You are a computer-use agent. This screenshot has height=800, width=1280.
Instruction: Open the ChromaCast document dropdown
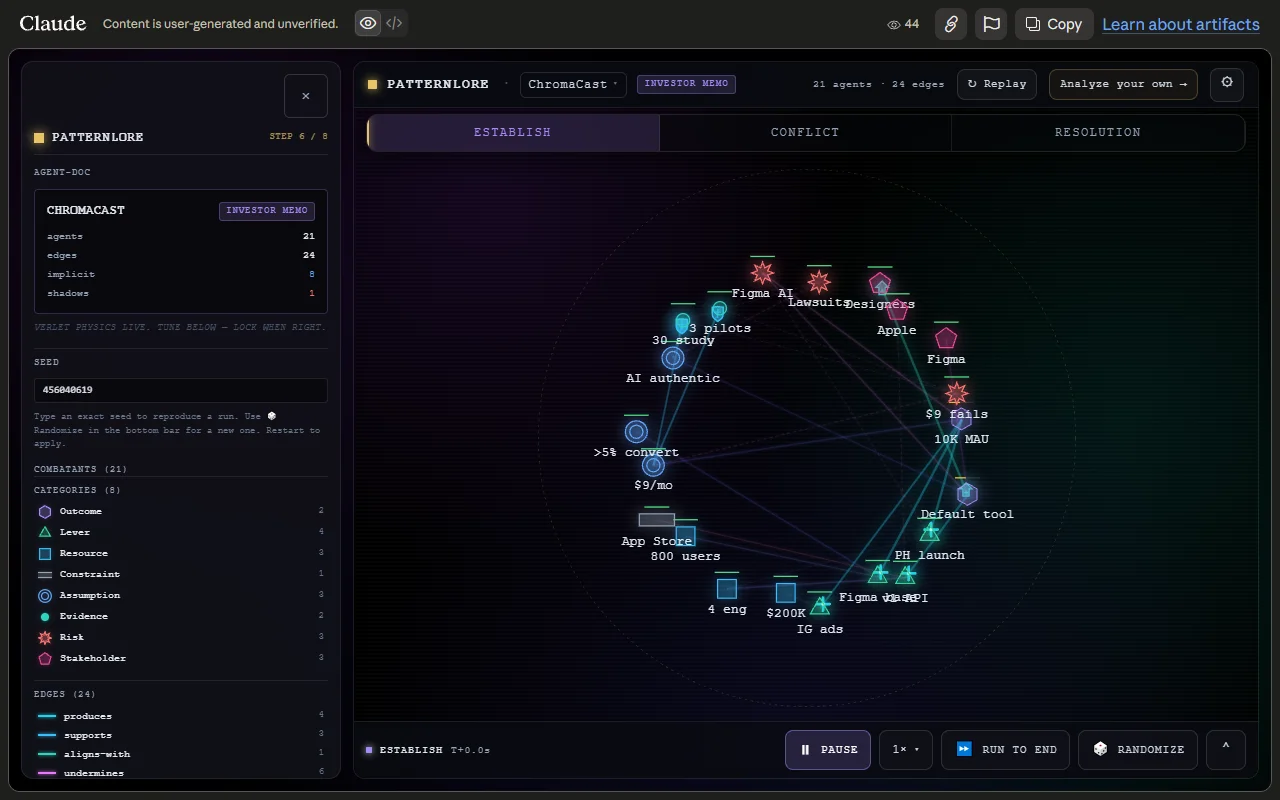573,84
